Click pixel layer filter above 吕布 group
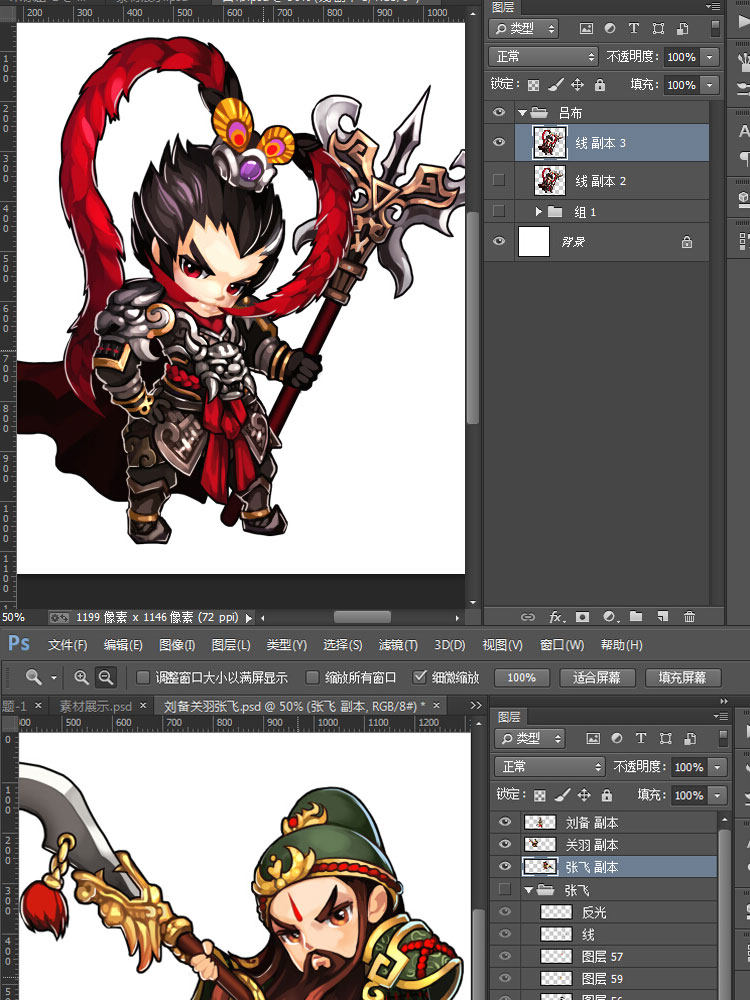Image resolution: width=750 pixels, height=1000 pixels. (x=586, y=29)
